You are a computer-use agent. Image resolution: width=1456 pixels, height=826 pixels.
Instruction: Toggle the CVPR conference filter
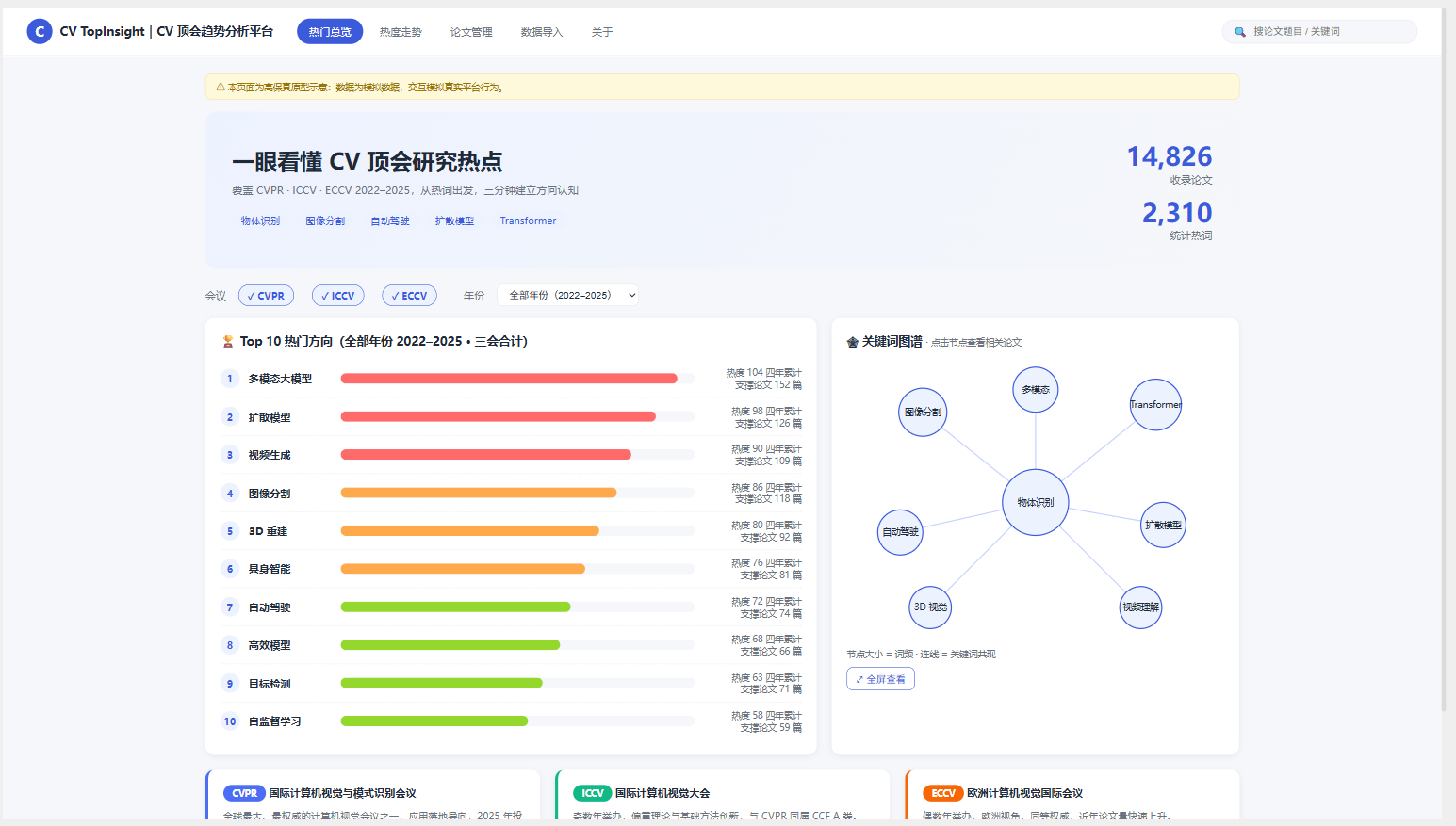[266, 296]
